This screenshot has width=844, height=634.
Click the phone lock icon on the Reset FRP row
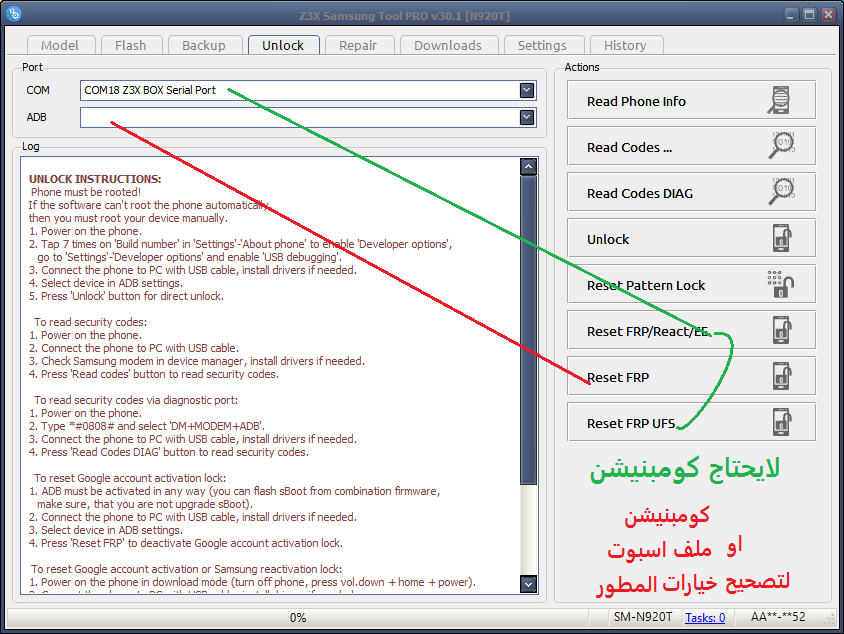[782, 376]
